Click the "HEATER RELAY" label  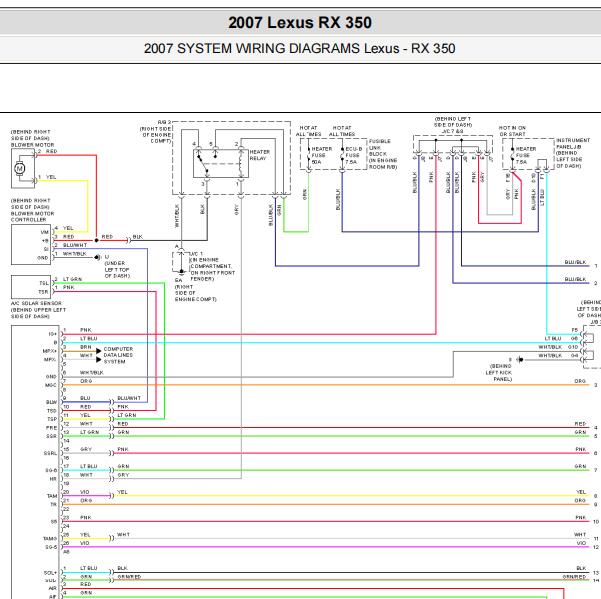coord(259,155)
